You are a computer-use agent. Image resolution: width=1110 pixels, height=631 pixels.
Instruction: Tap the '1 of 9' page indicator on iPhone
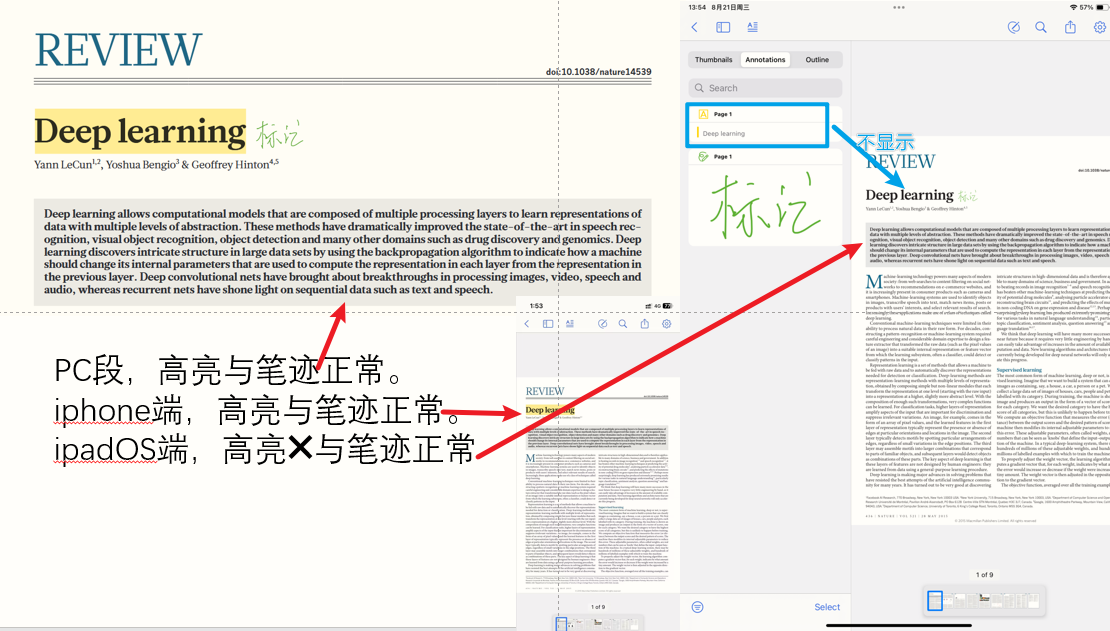click(598, 607)
